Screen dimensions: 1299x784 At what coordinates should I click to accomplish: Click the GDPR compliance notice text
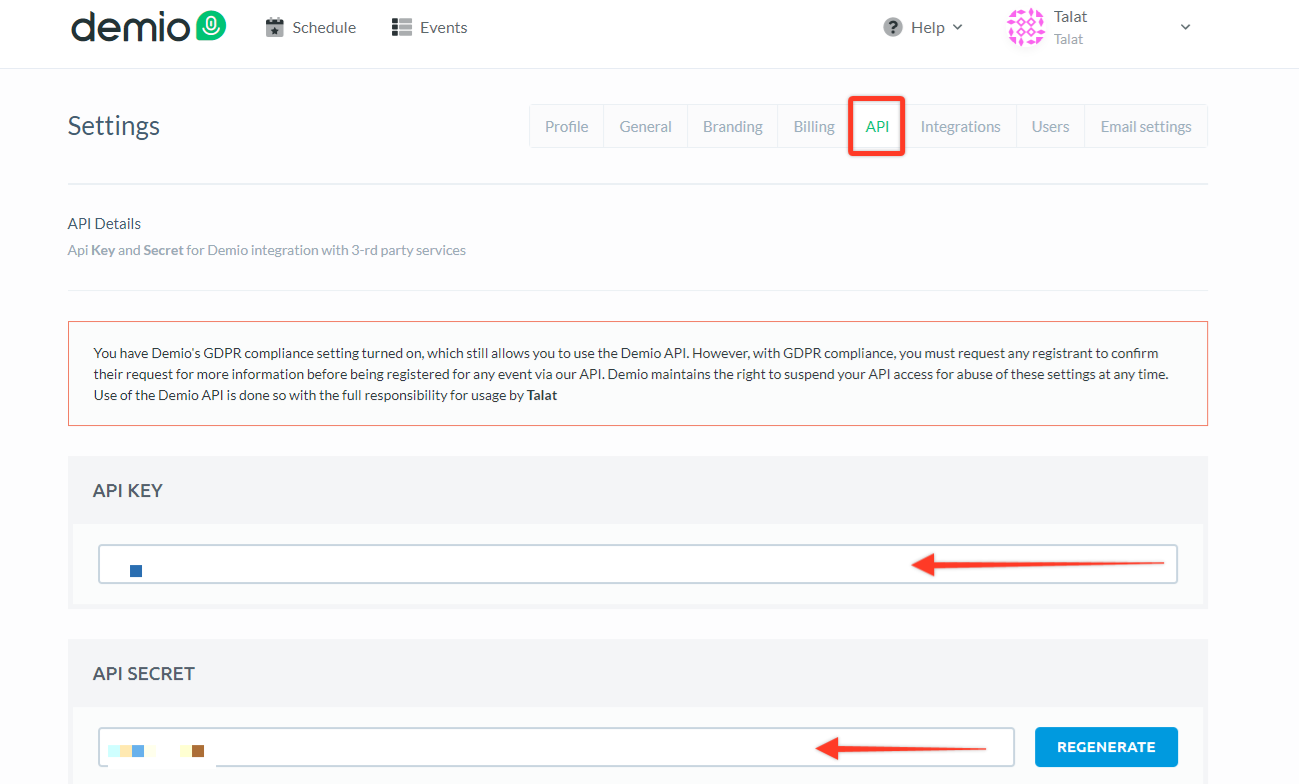(x=631, y=374)
